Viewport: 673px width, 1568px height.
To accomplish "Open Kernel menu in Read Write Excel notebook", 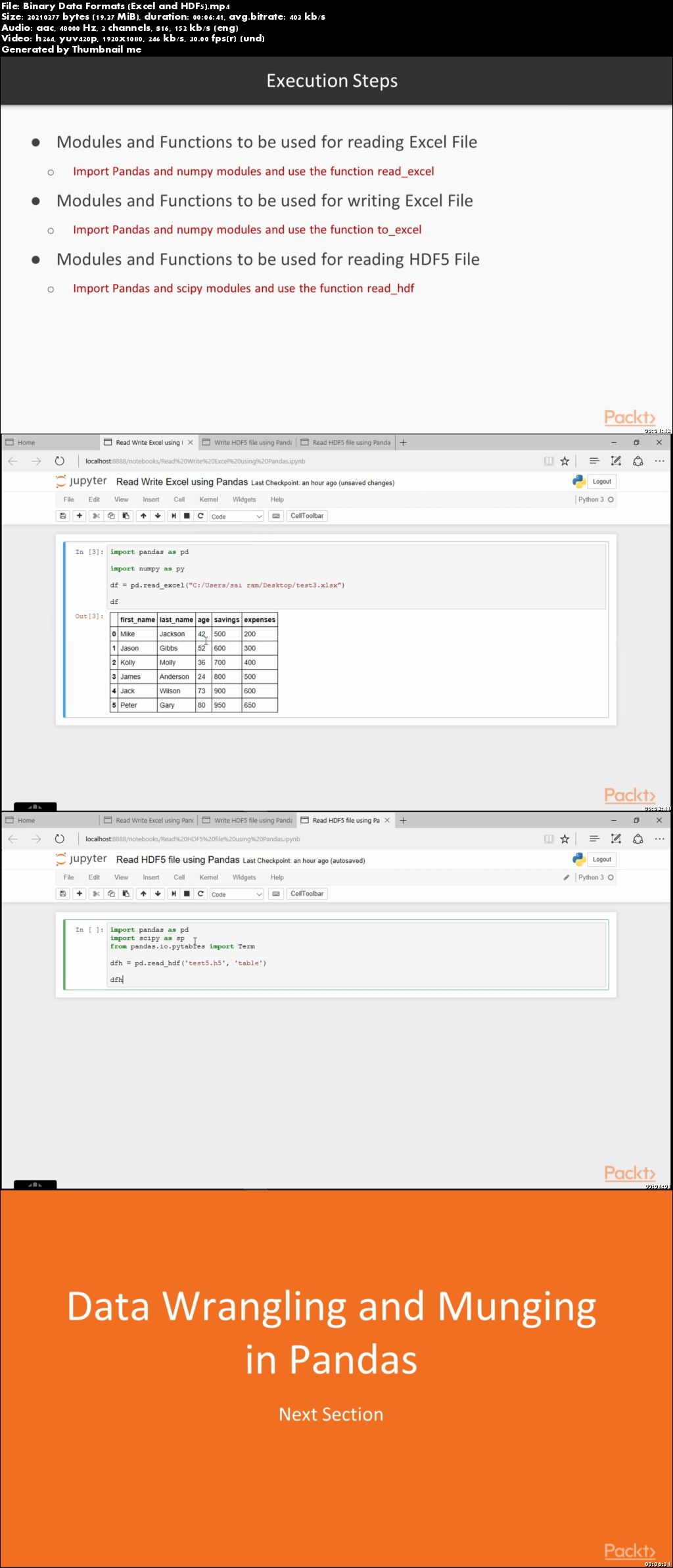I will [x=208, y=499].
